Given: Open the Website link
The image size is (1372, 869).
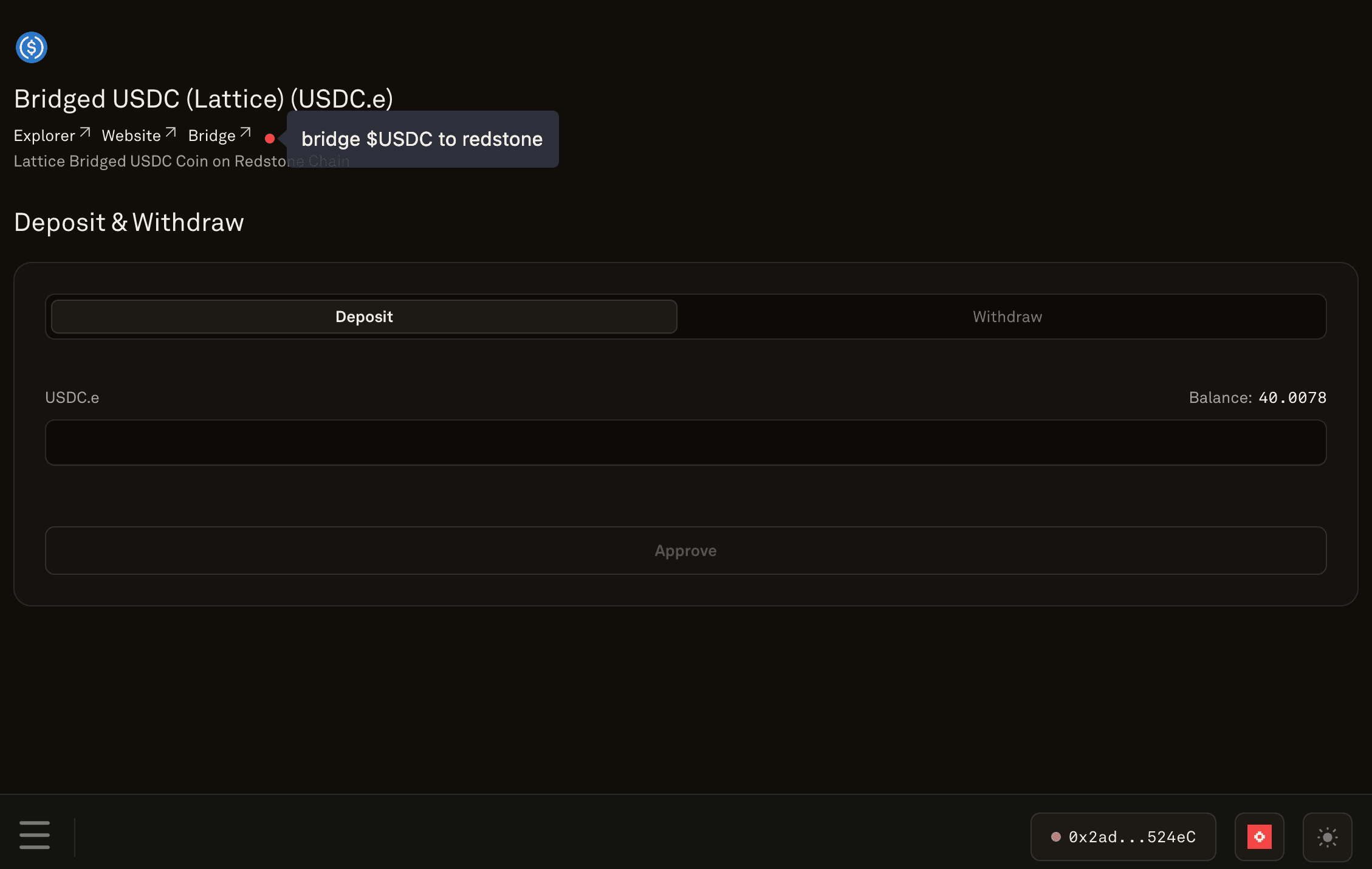Looking at the screenshot, I should pyautogui.click(x=131, y=136).
